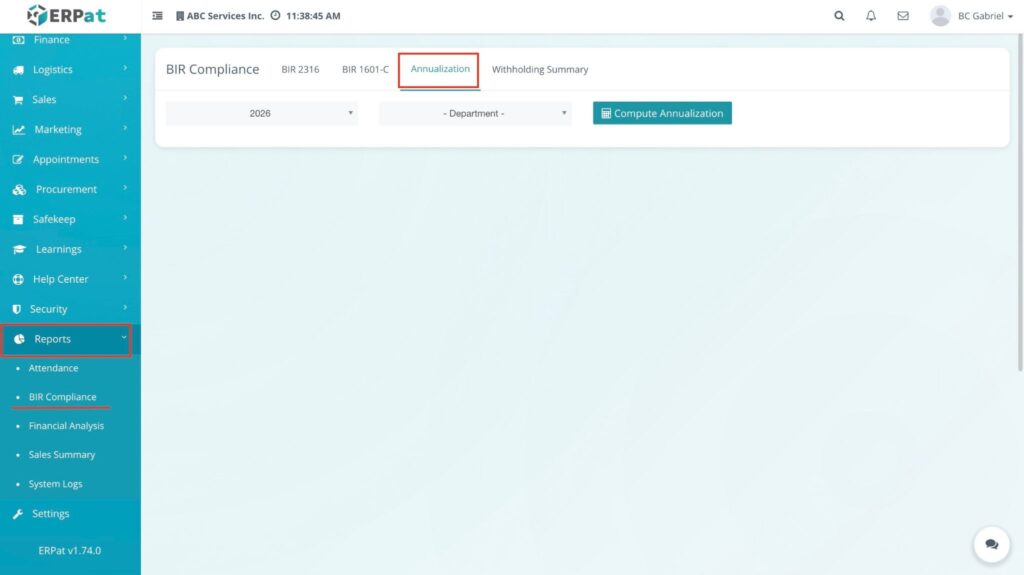This screenshot has height=575, width=1024.
Task: Open the year 2026 dropdown
Action: [x=261, y=114]
